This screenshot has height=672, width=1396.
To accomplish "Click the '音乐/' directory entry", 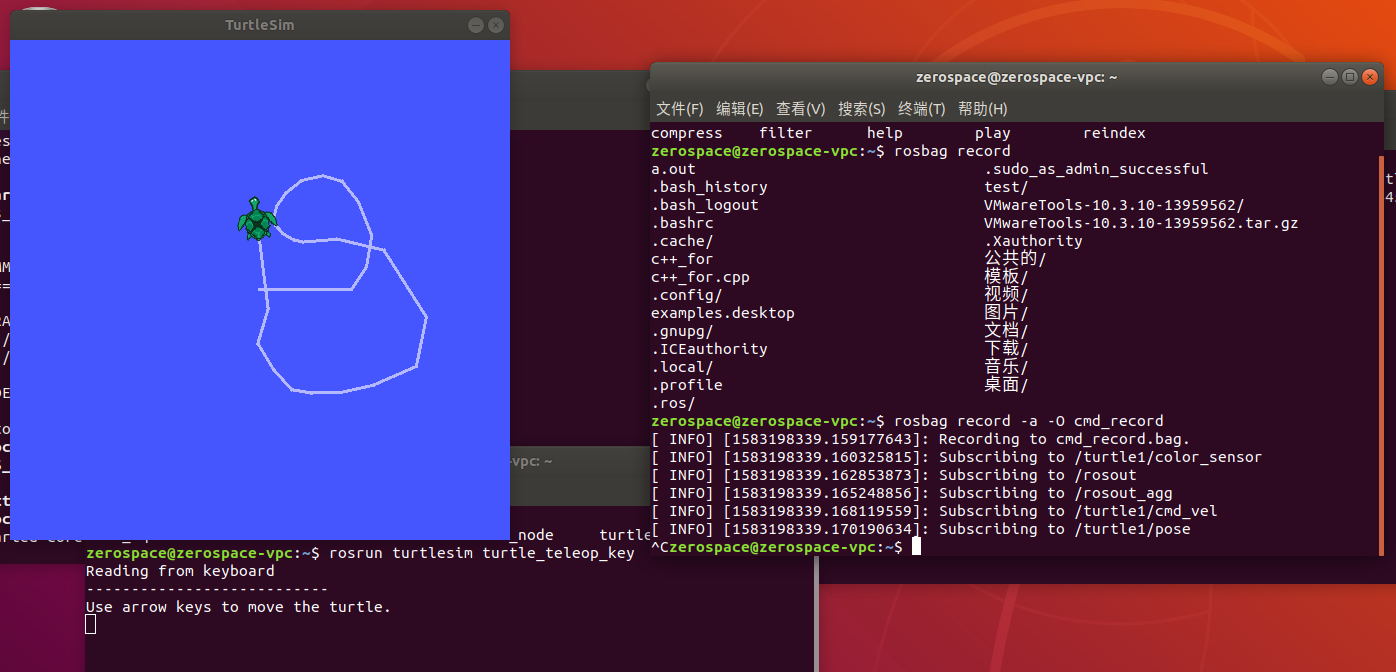I will pyautogui.click(x=1006, y=367).
